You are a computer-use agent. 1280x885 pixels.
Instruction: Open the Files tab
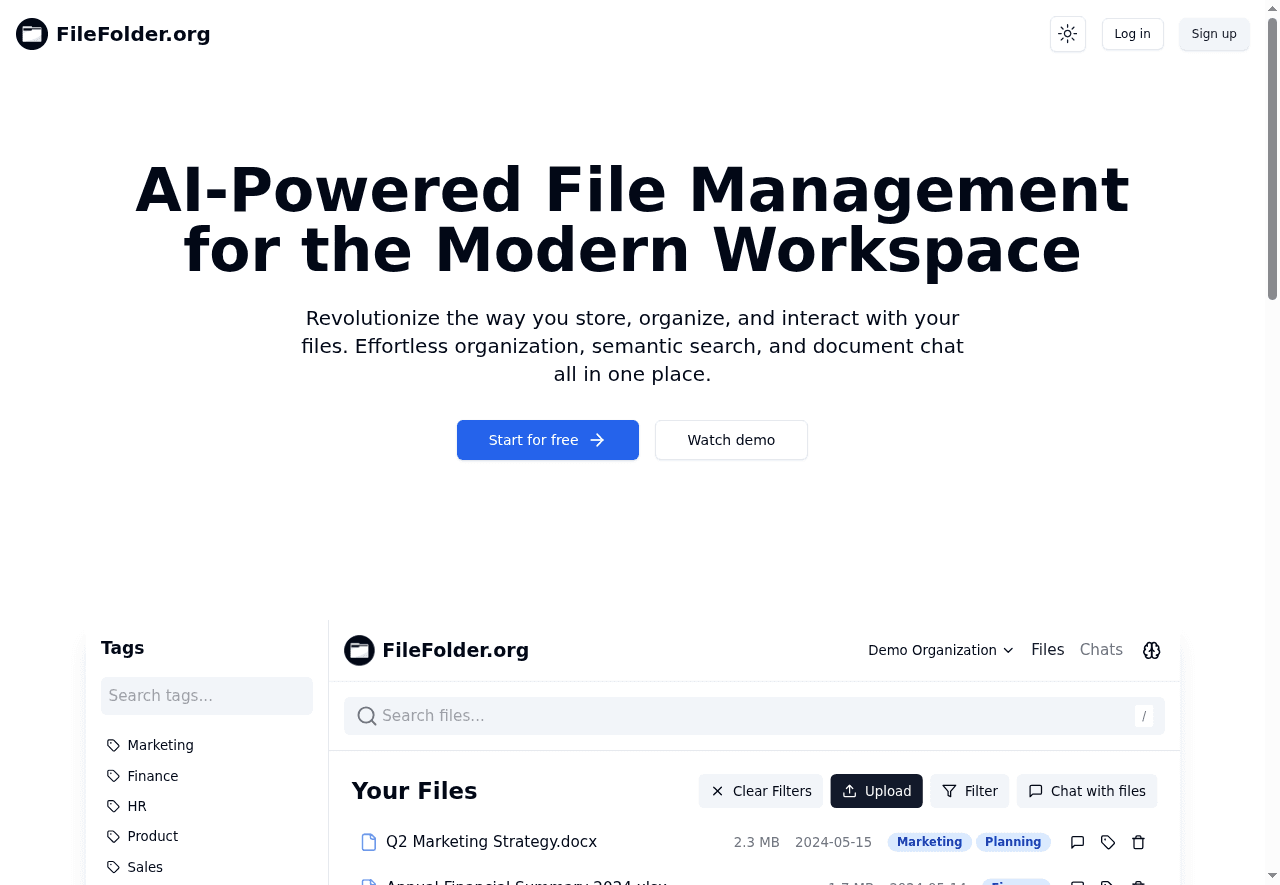pyautogui.click(x=1047, y=650)
